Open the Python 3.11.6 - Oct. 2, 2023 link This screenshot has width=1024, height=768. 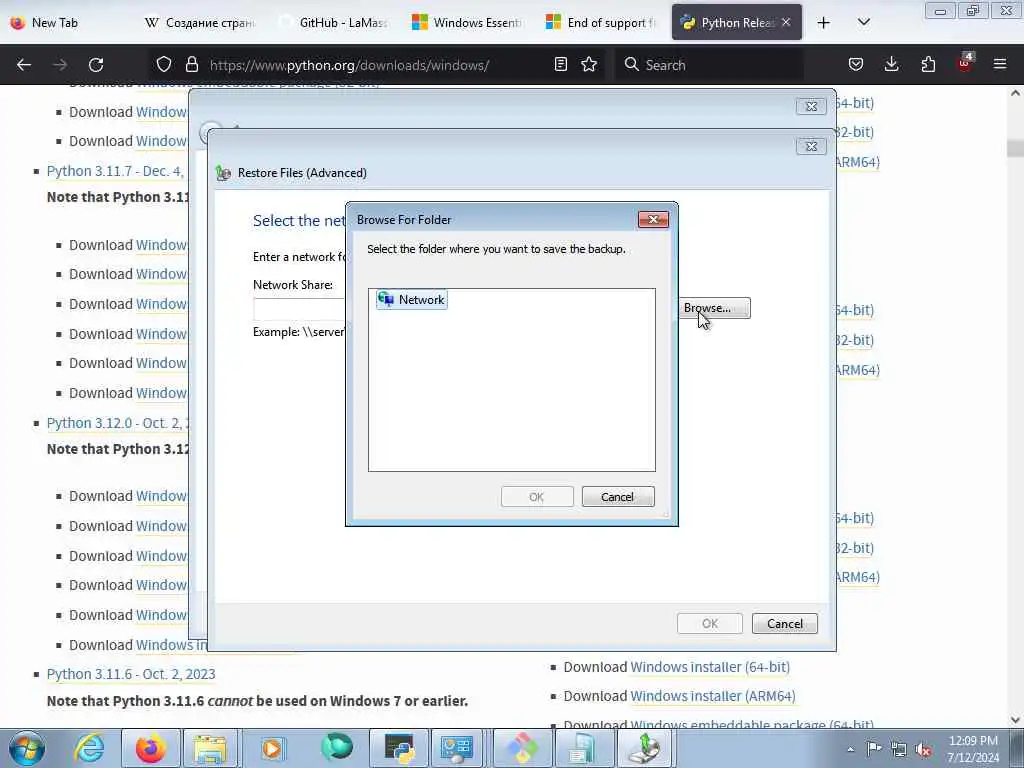pyautogui.click(x=131, y=674)
